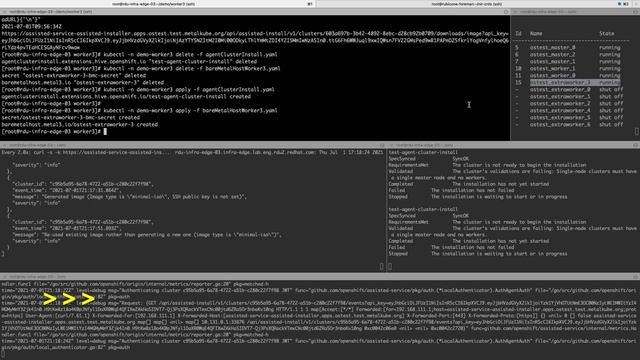640x360 pixels.
Task: Maximize the bottom debug log pane
Action: point(636,276)
